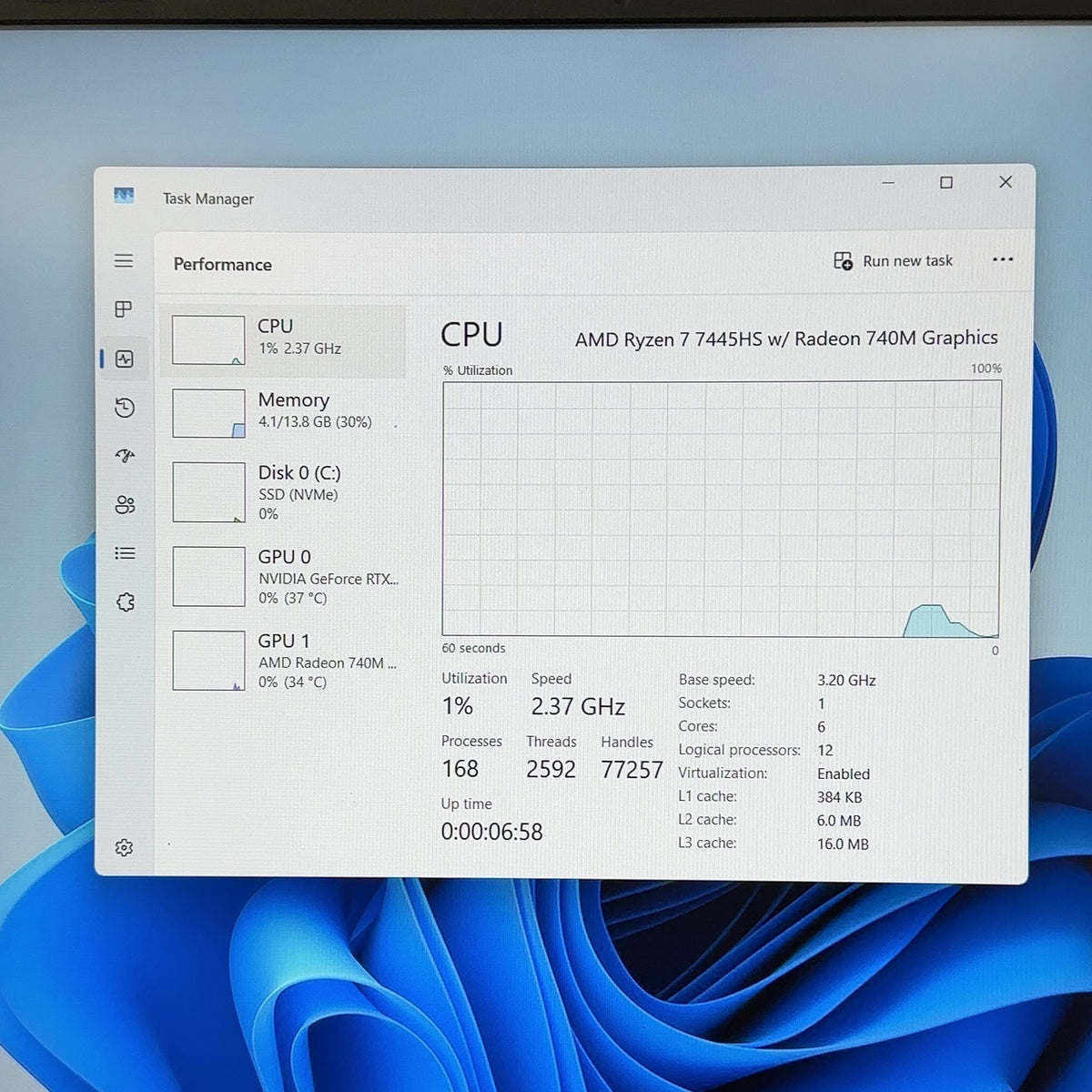Click Run new task button
1092x1092 pixels.
894,261
